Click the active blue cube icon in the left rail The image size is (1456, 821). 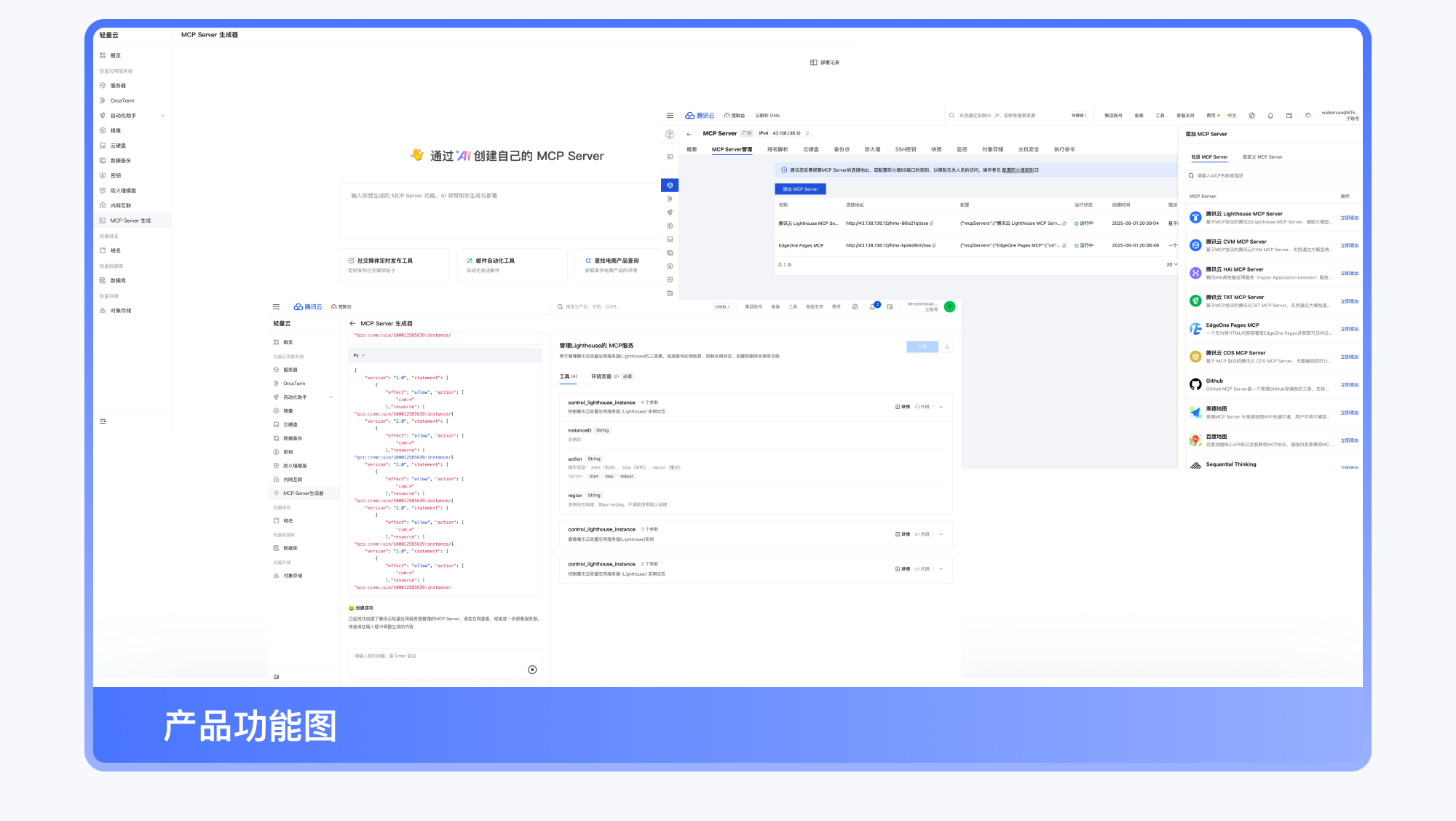670,185
